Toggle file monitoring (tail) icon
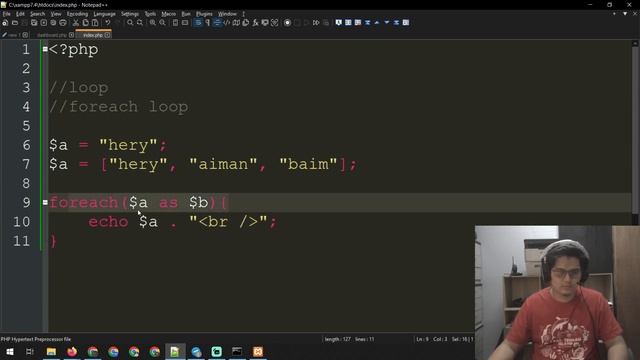 (x=275, y=23)
